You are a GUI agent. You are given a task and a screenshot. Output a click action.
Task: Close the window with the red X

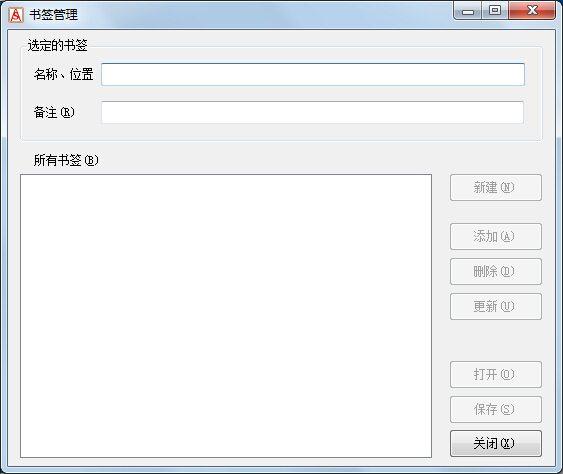(532, 11)
